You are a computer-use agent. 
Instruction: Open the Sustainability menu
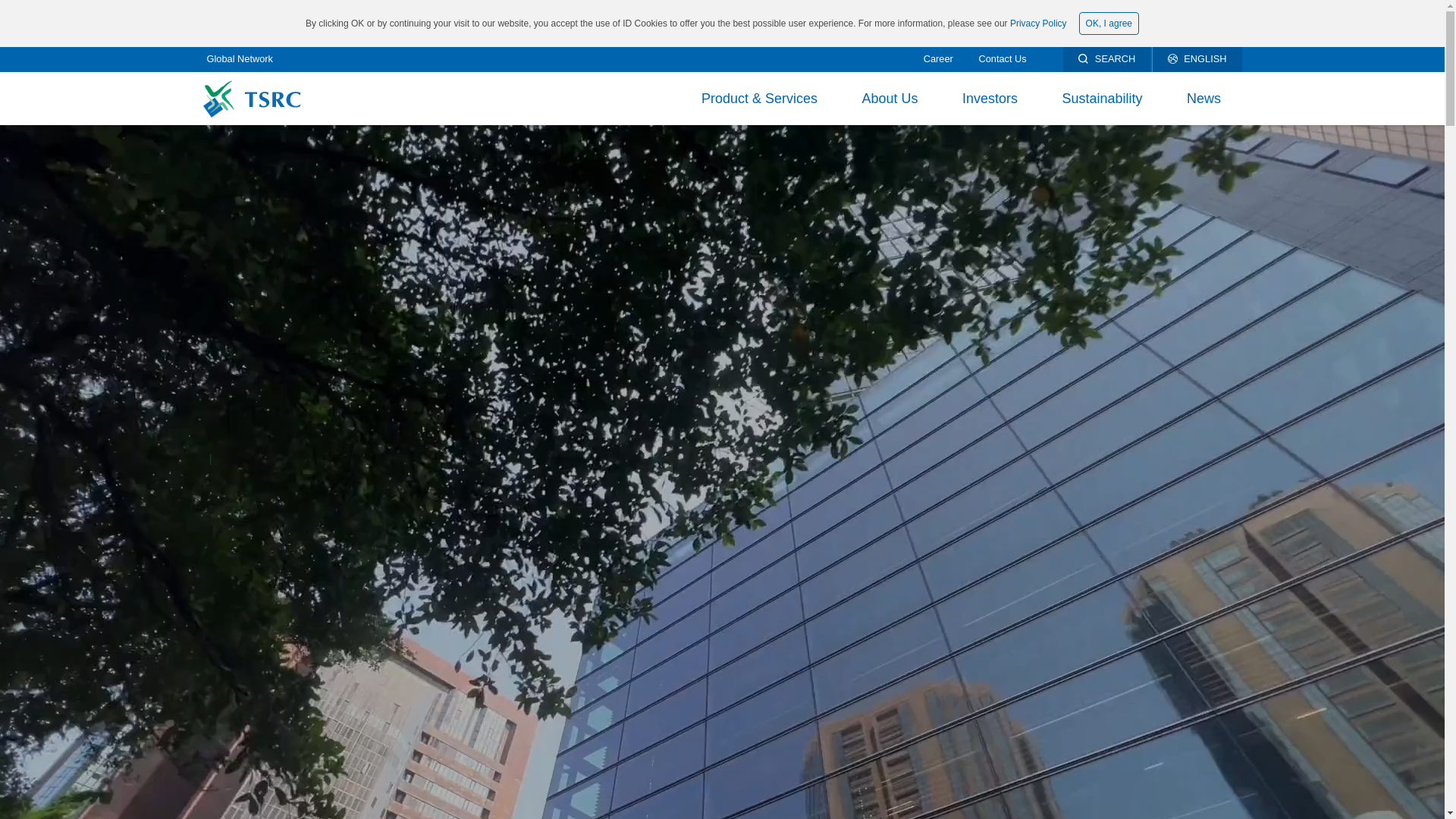[x=1102, y=99]
